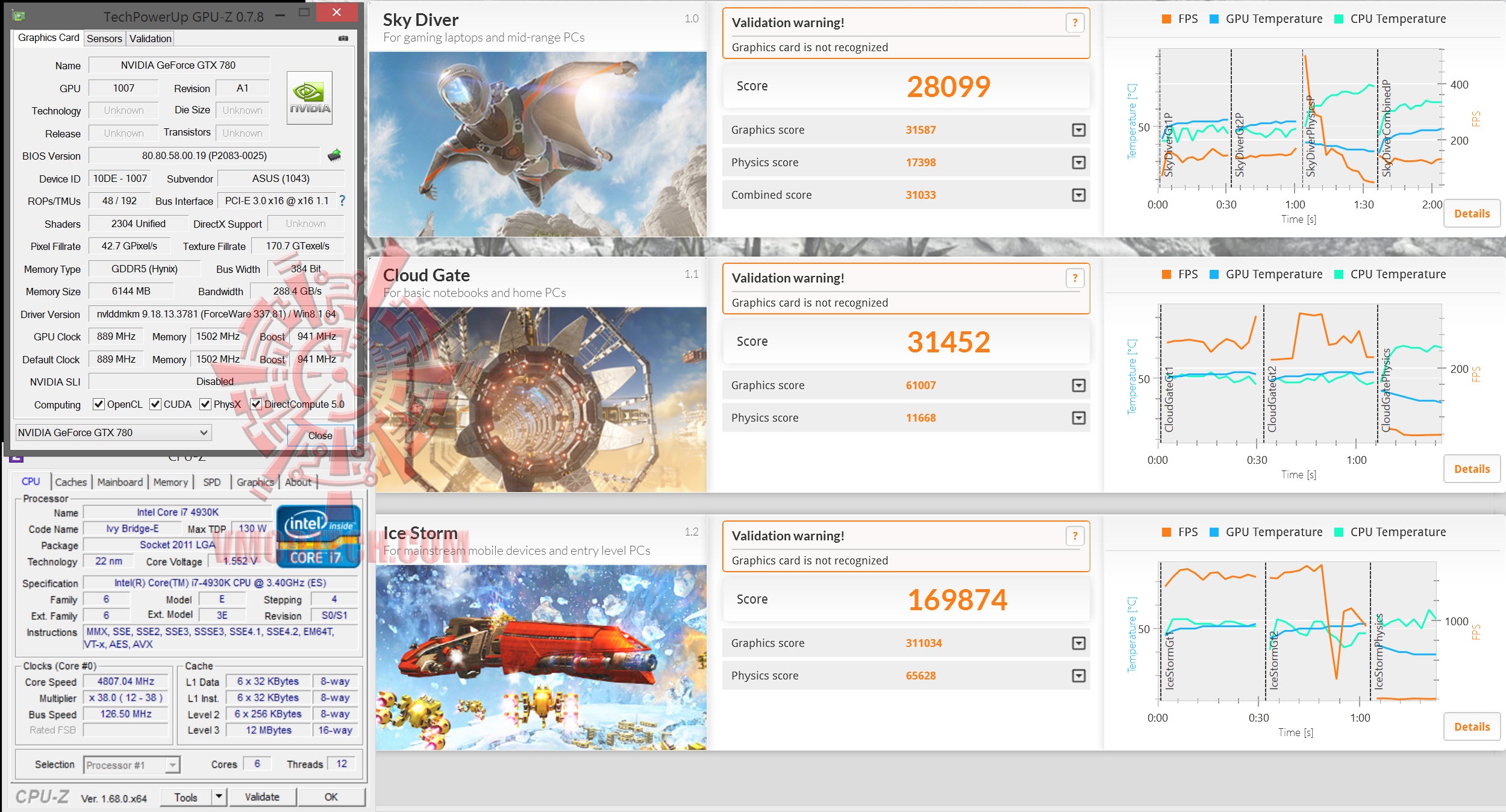Open the NVIDIA GeForce GTX 780 dropdown
This screenshot has height=812, width=1506.
pyautogui.click(x=204, y=433)
